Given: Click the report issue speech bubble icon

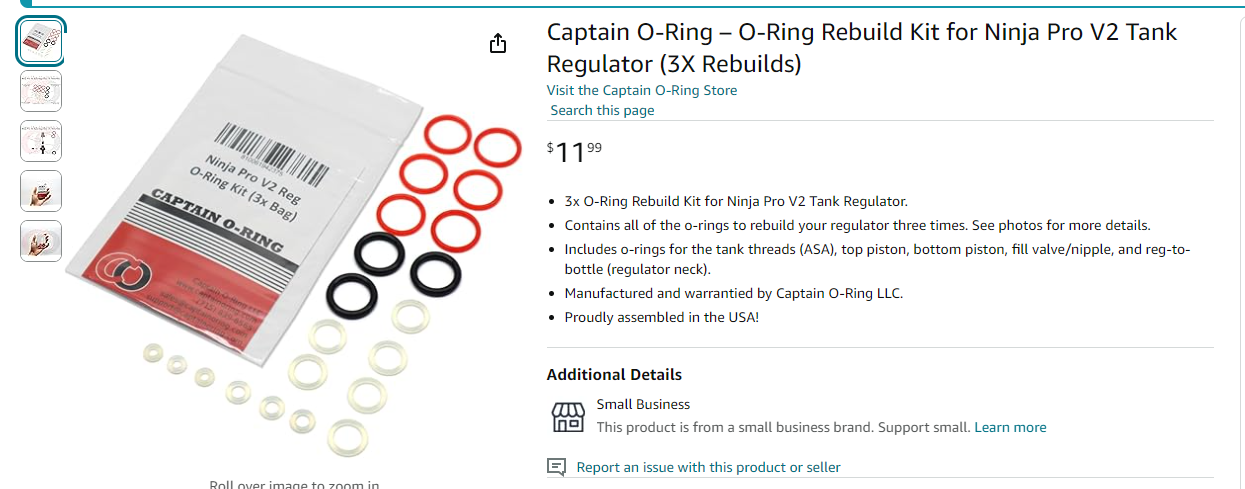Looking at the screenshot, I should pos(557,467).
